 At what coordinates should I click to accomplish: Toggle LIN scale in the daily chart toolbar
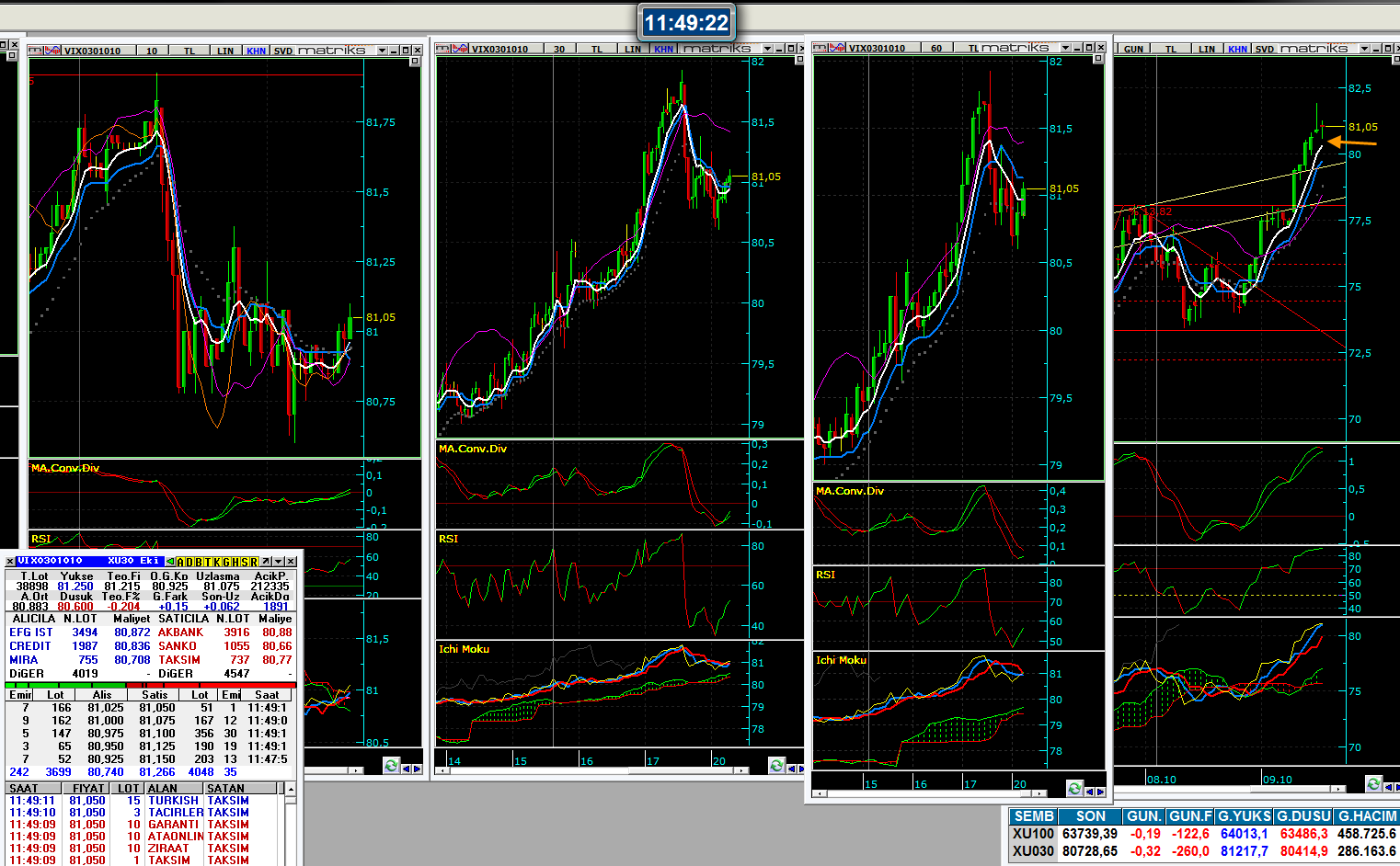(x=1206, y=49)
